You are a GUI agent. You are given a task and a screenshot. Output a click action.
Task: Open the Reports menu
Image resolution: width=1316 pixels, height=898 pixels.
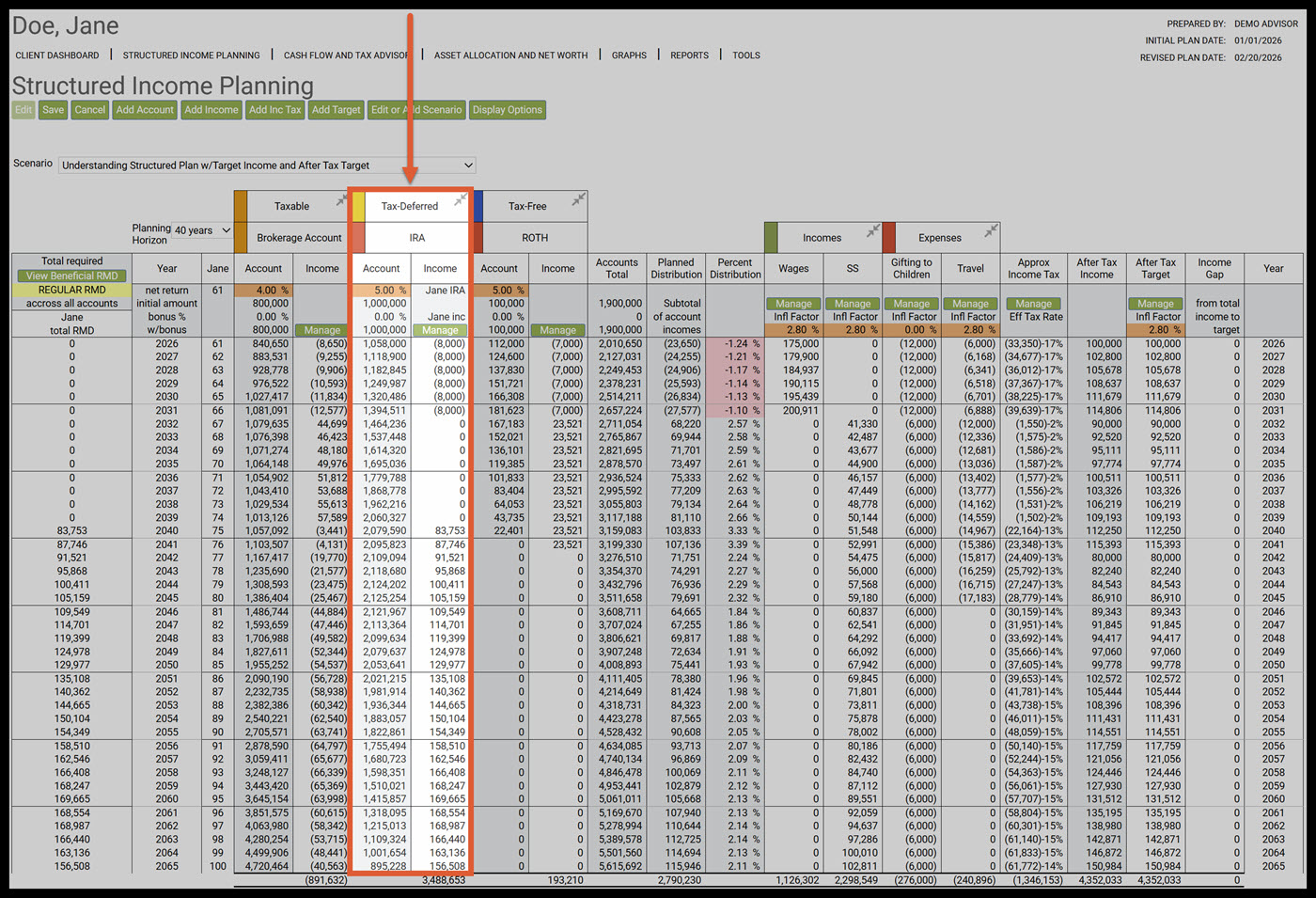point(689,55)
